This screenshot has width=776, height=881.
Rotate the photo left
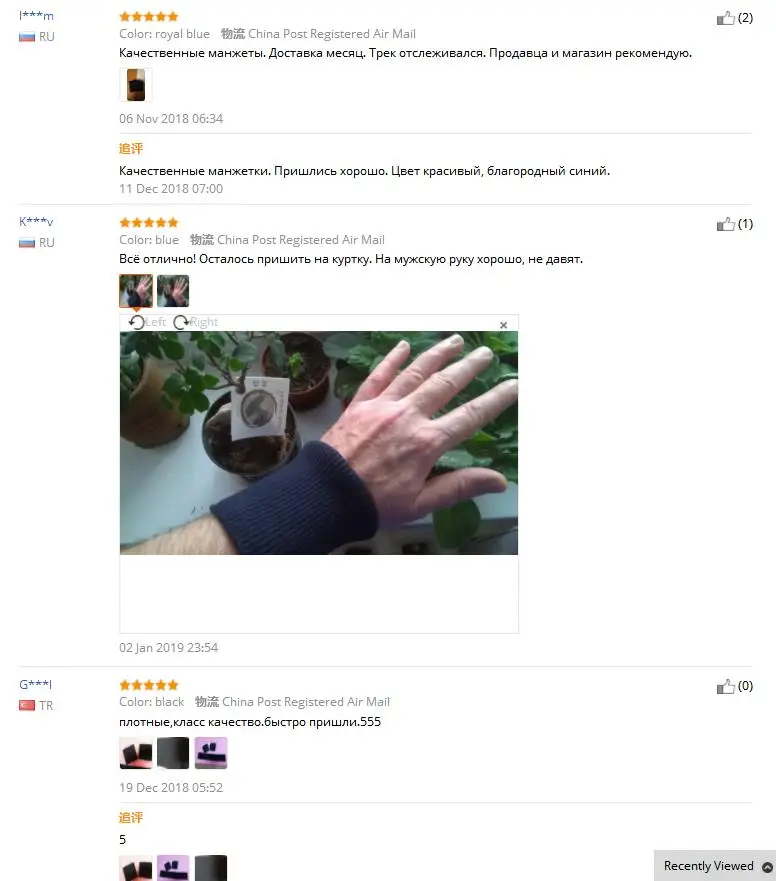(x=147, y=322)
